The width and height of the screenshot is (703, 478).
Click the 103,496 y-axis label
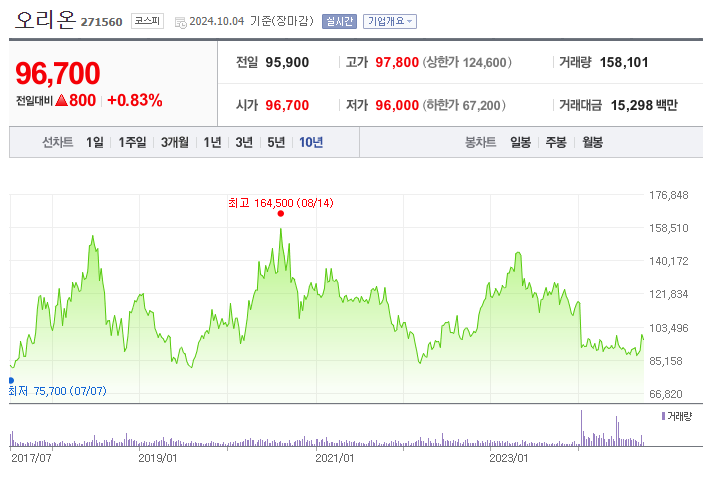coord(668,328)
